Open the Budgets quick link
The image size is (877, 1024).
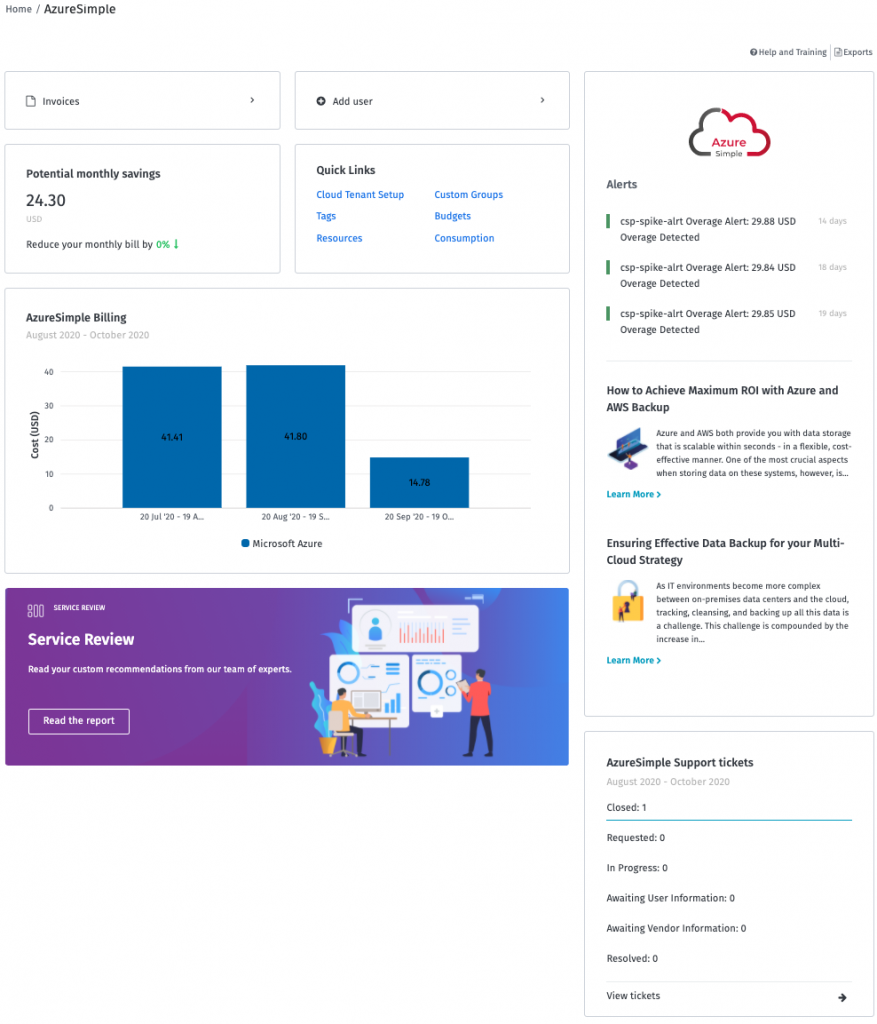pos(453,216)
